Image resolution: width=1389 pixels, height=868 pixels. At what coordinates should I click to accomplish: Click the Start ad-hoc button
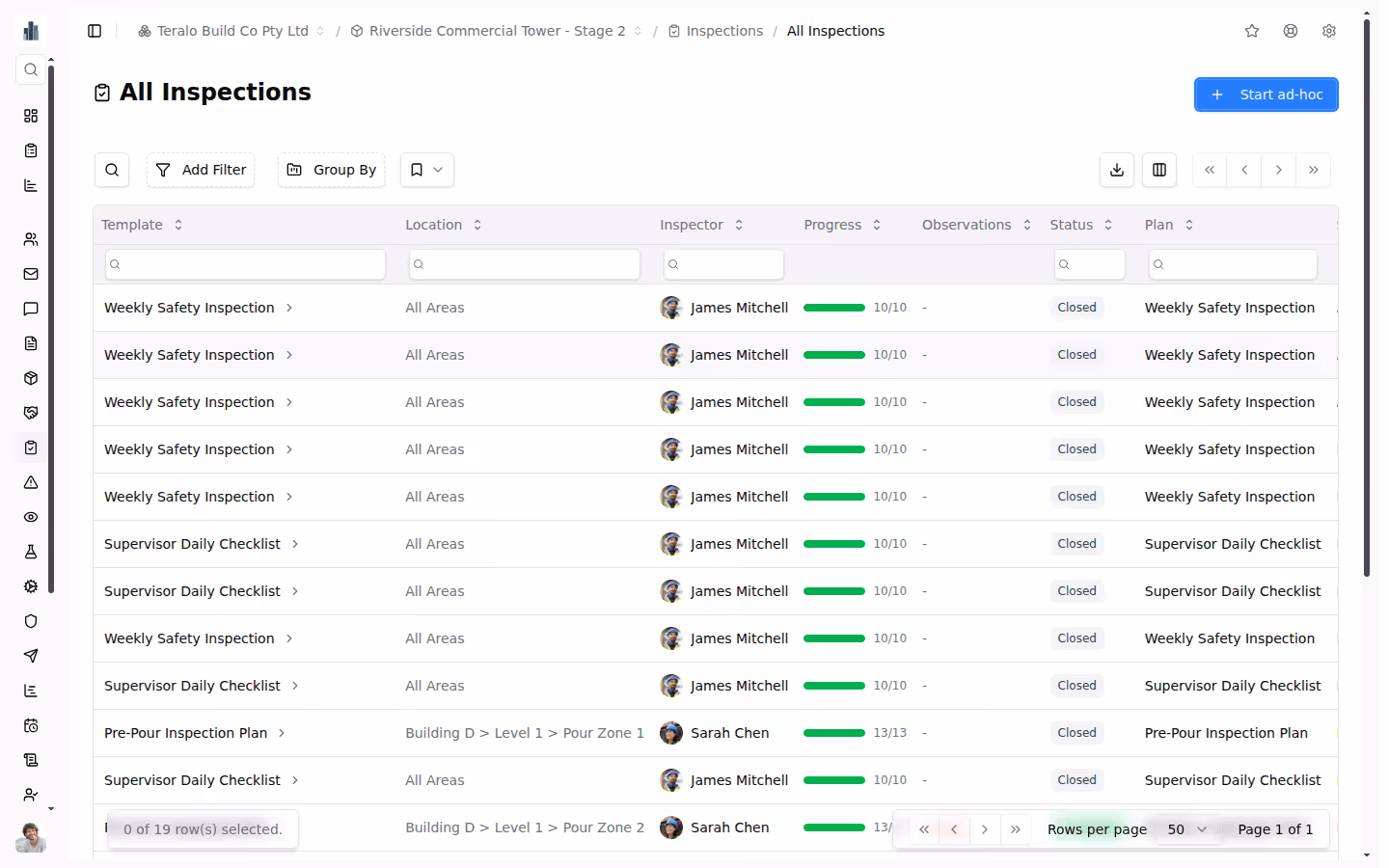(1266, 95)
